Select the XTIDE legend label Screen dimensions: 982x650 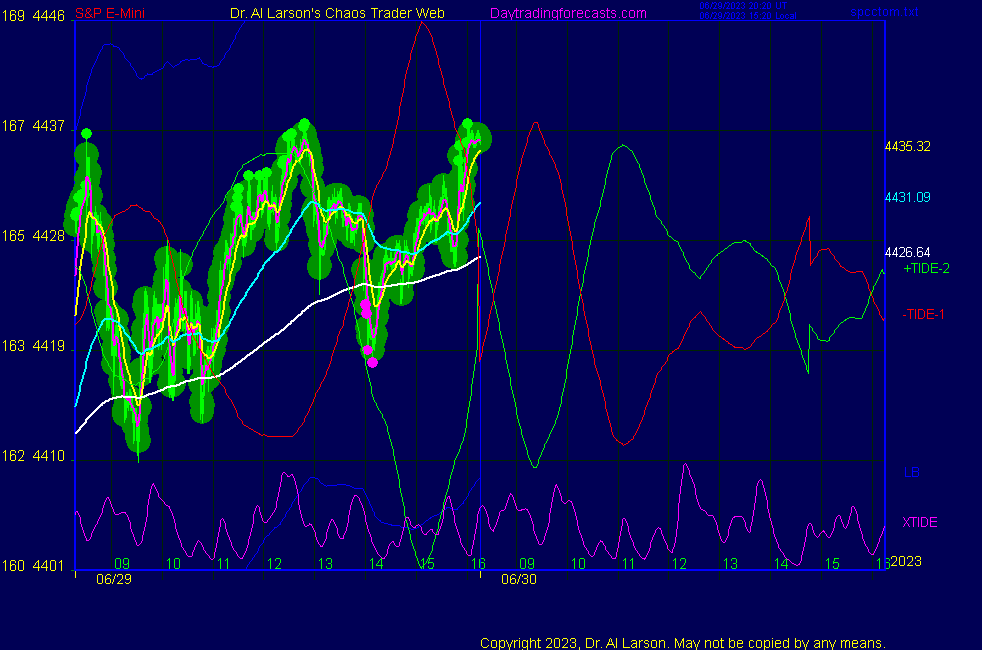[x=919, y=522]
